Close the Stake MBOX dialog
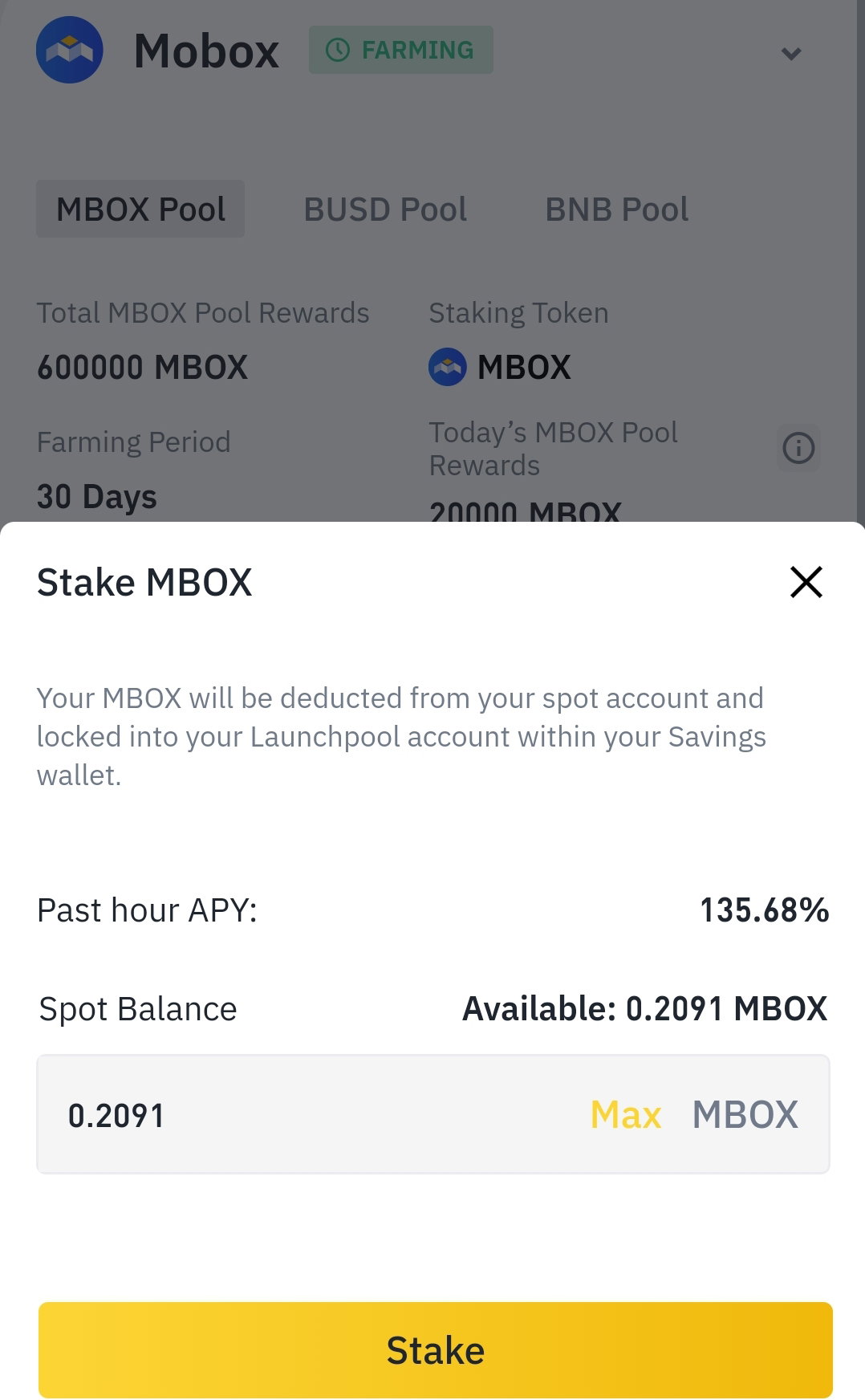This screenshot has width=865, height=1400. click(x=806, y=582)
